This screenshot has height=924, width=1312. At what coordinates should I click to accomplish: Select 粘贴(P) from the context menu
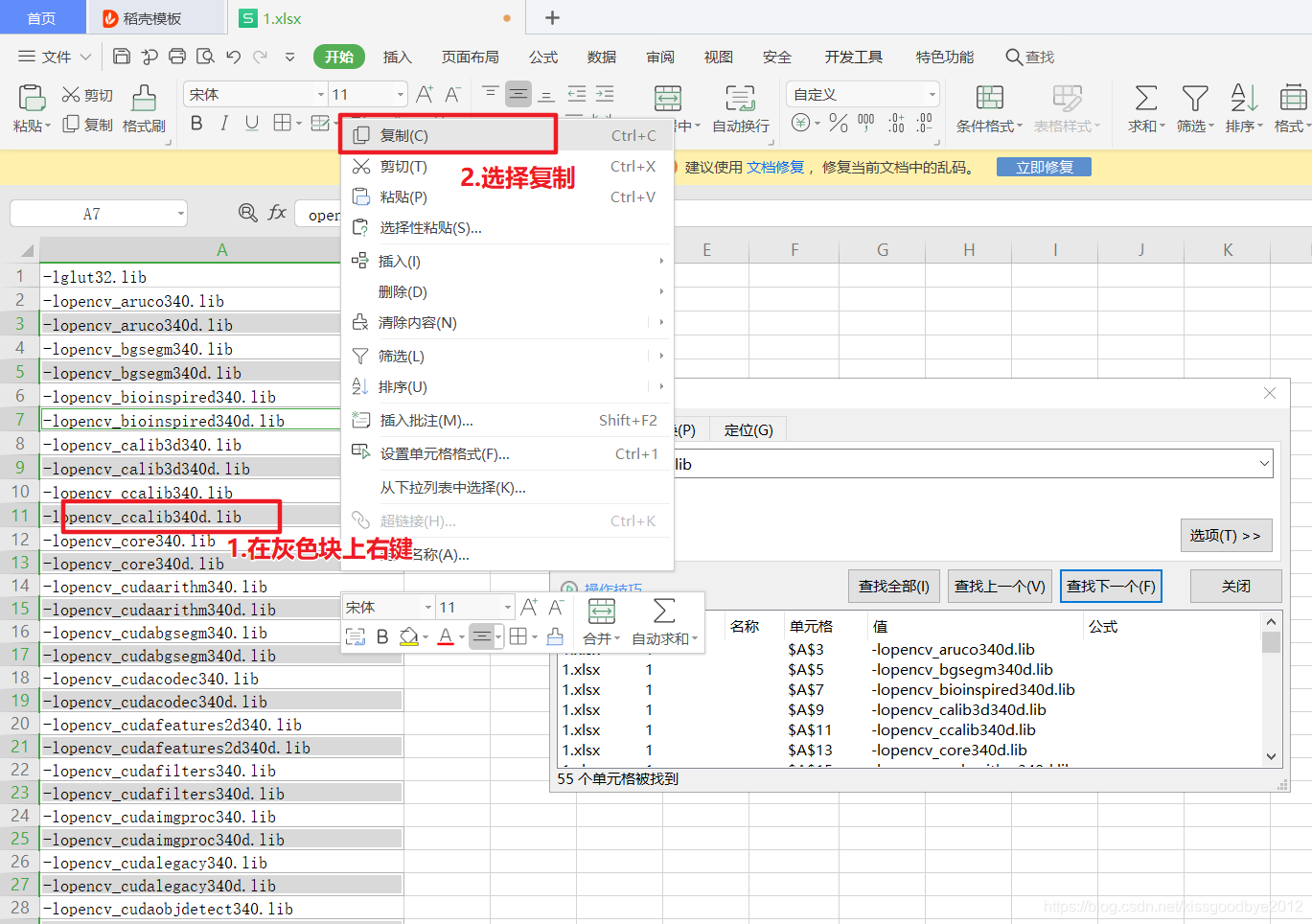click(x=508, y=196)
